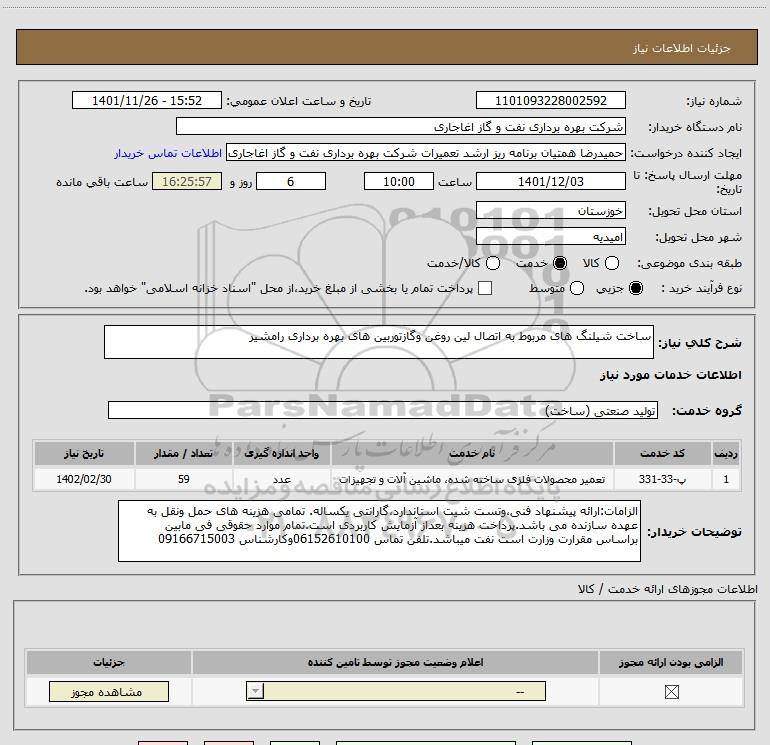The image size is (770, 745).
Task: Click the واحد اندازه گیری column header
Action: click(x=282, y=453)
